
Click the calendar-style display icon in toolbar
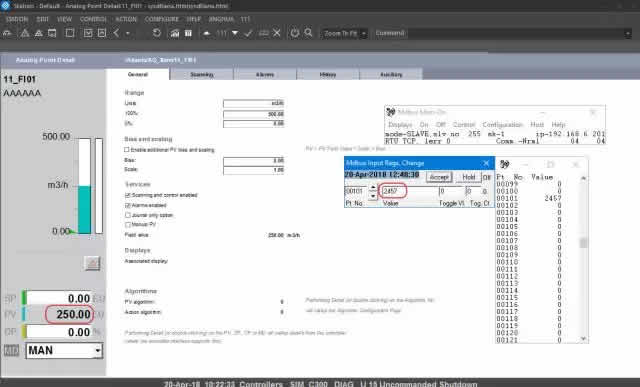52,33
